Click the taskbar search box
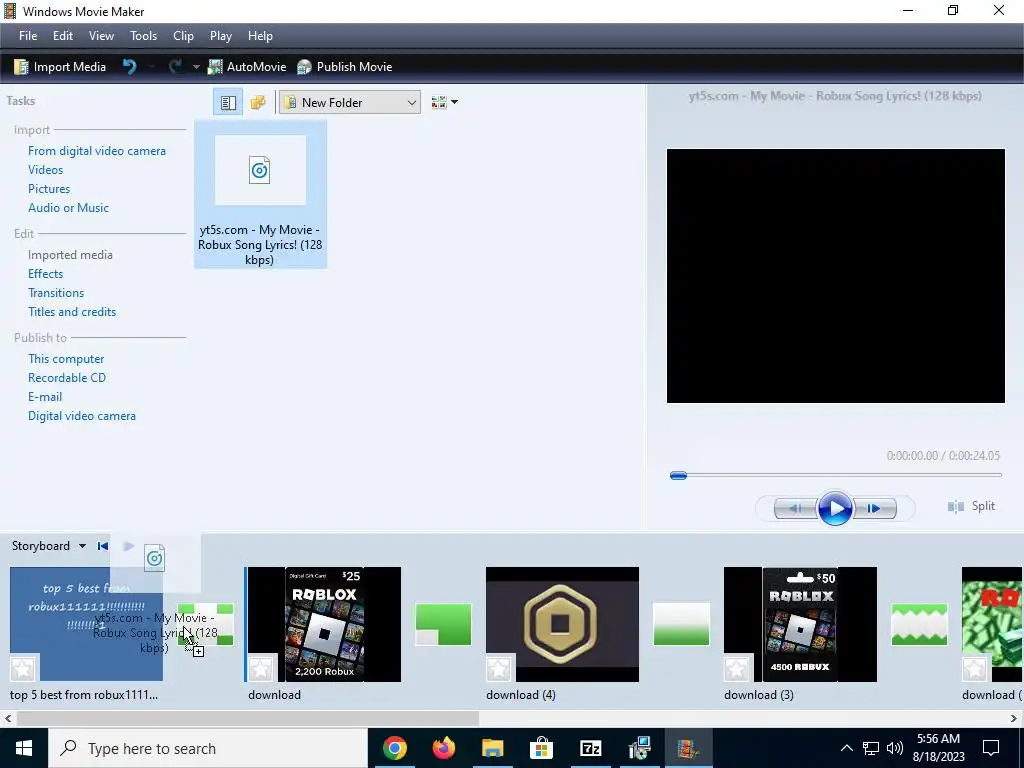1024x768 pixels. point(208,748)
